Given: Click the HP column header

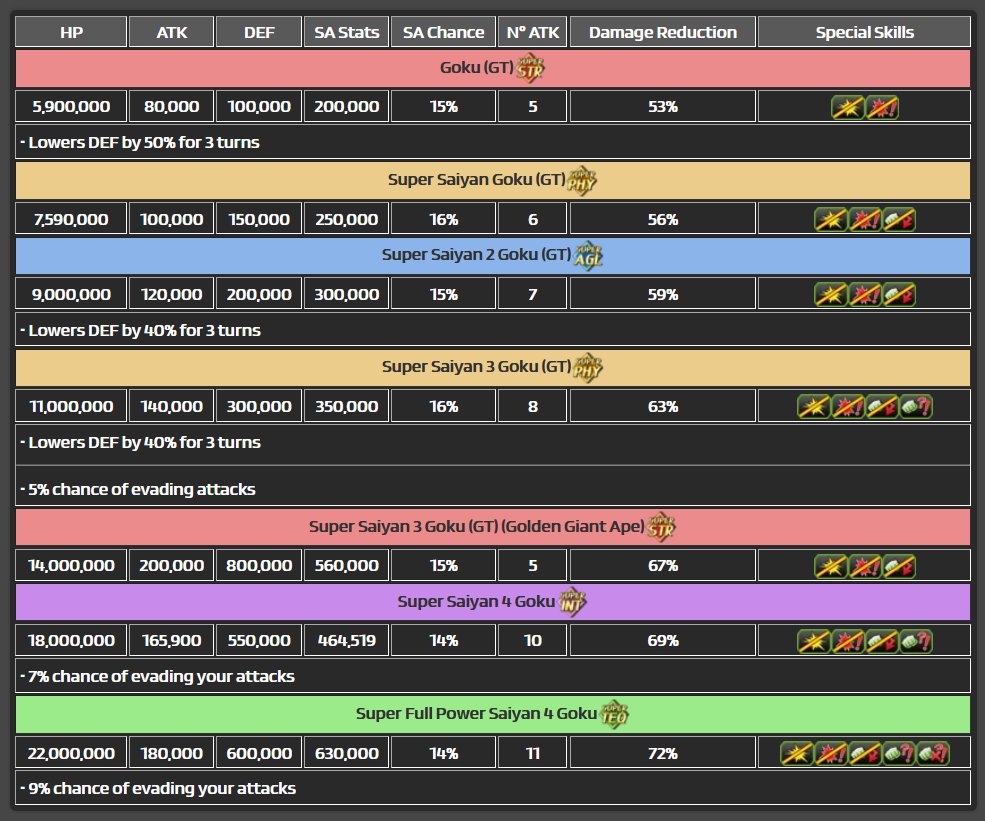Looking at the screenshot, I should (x=71, y=32).
